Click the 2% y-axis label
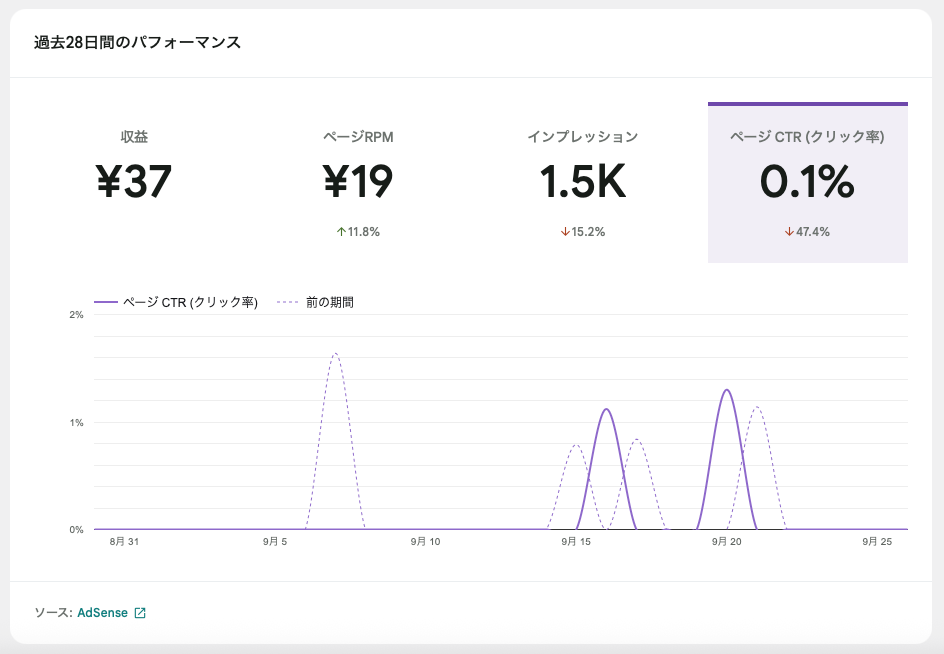This screenshot has width=944, height=654. pos(76,315)
